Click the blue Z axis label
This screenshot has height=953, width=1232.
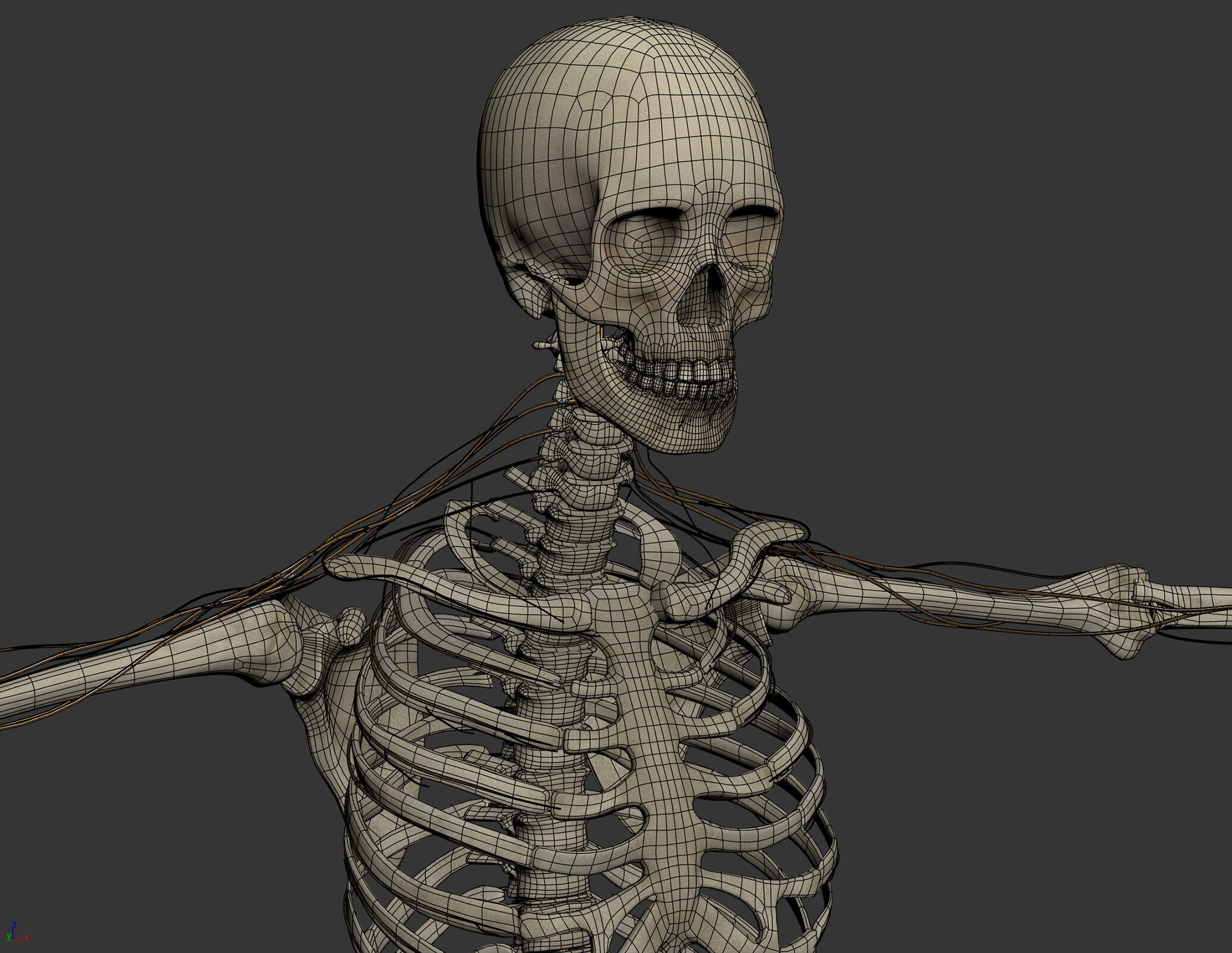click(x=14, y=924)
